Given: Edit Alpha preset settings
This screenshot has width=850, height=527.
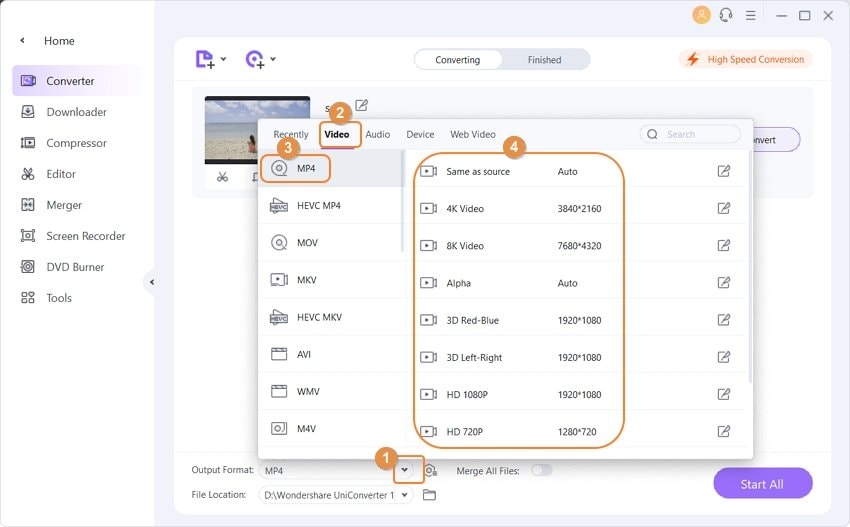Looking at the screenshot, I should tap(724, 282).
